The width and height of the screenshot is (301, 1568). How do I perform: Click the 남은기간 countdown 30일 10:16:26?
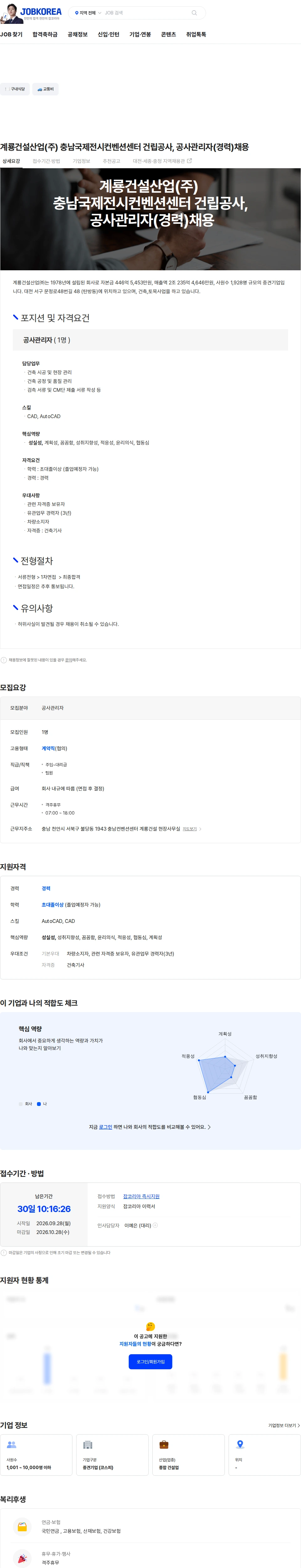point(44,1209)
